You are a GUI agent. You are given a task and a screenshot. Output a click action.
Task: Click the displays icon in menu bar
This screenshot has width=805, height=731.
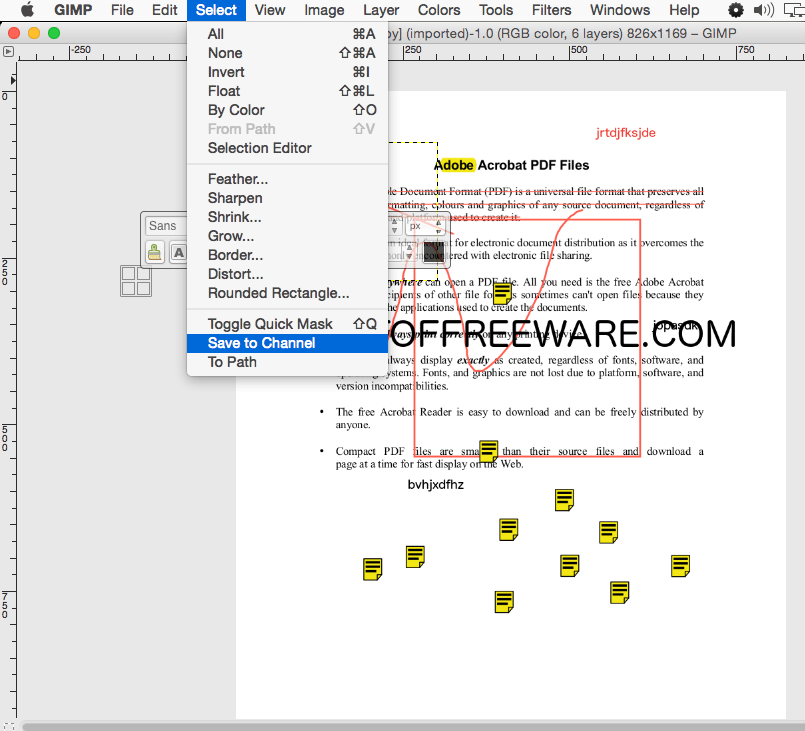pos(794,10)
